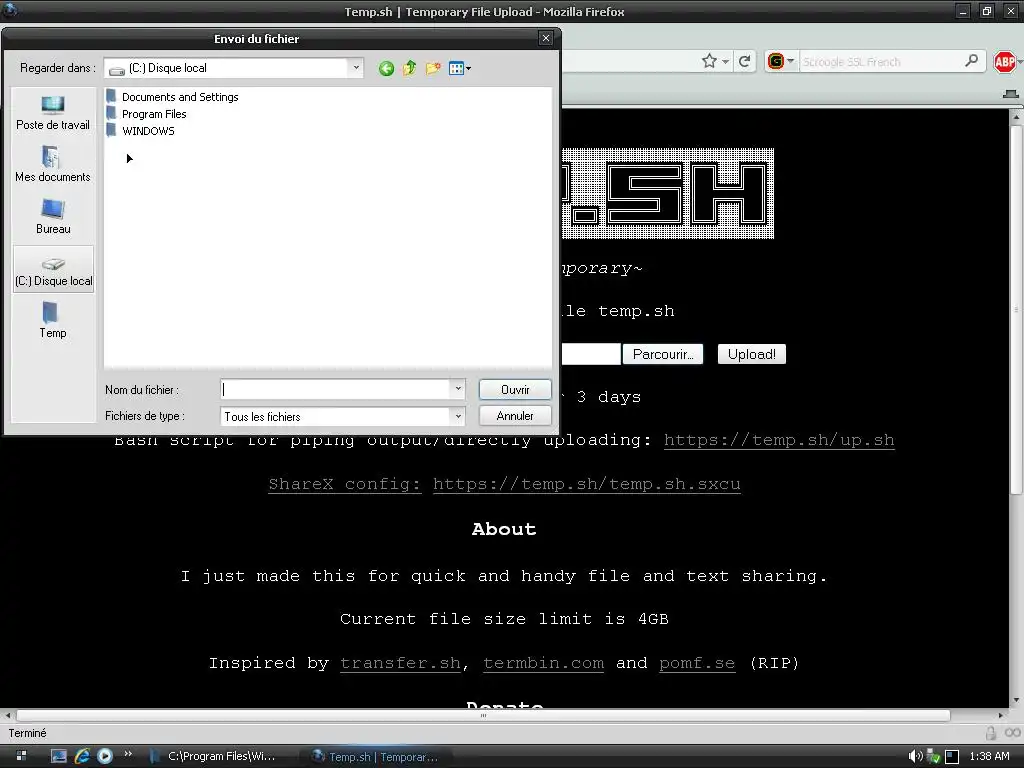Click the volume speaker tray icon
Screen dimensions: 1024x768
pos(916,756)
